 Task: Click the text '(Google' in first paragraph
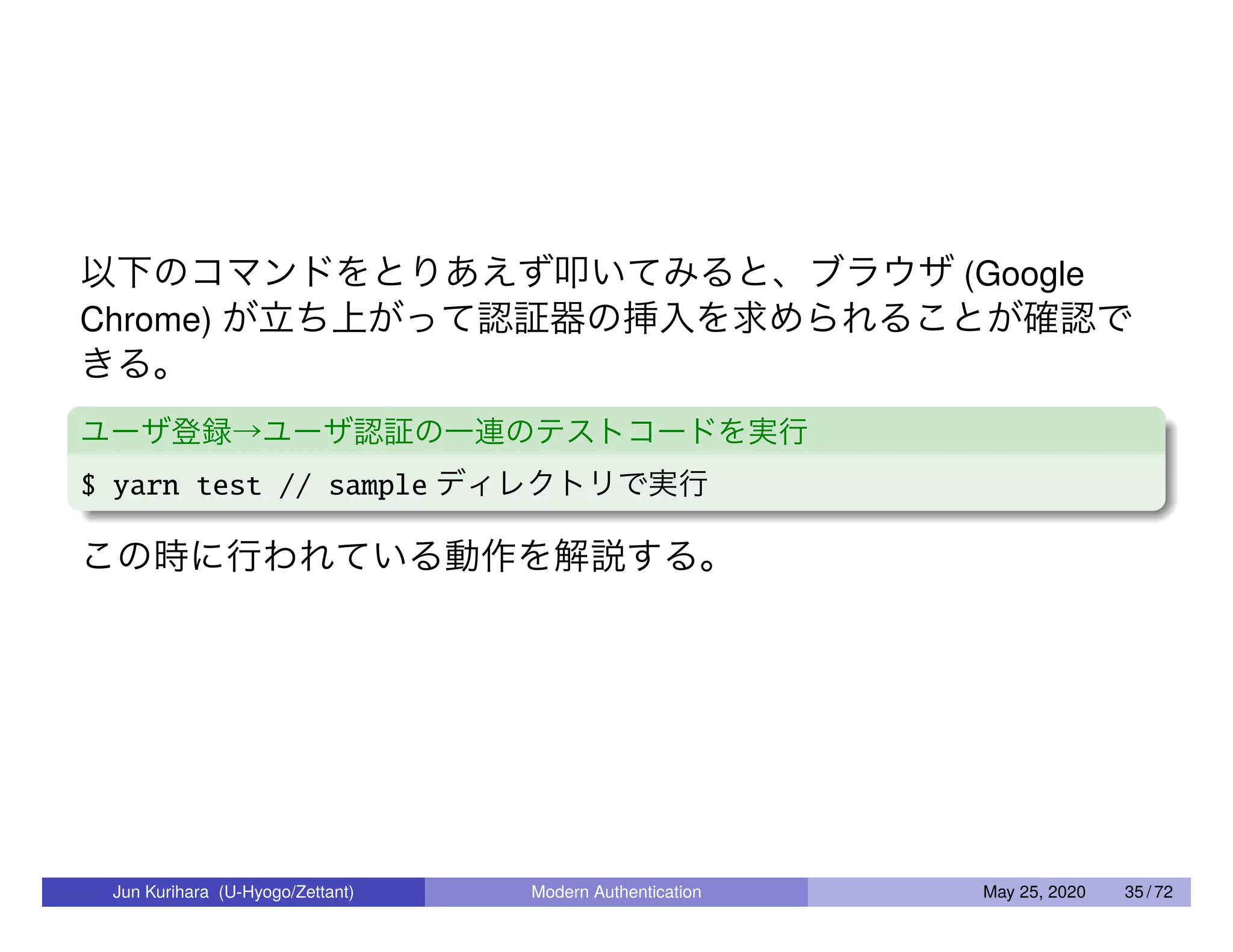click(1024, 274)
